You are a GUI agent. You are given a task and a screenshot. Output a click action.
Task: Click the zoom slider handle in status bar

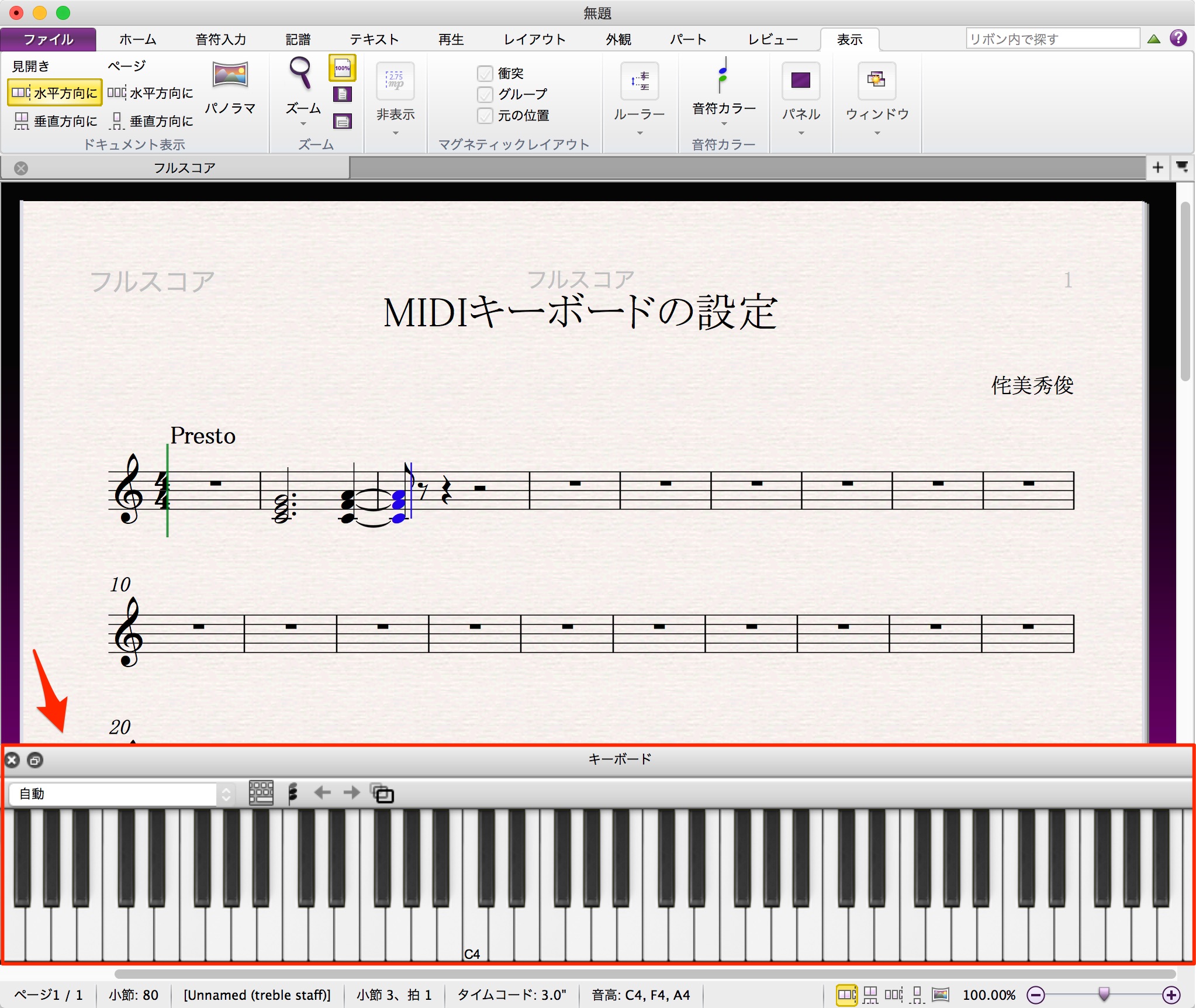click(x=1104, y=993)
